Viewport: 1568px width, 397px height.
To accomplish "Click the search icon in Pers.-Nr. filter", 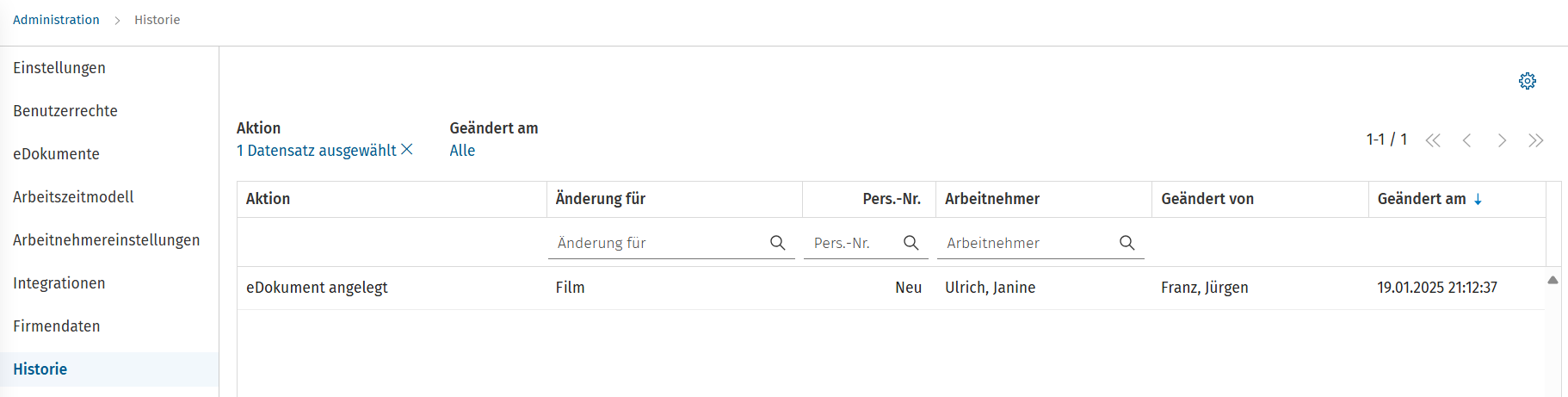I will tap(911, 243).
